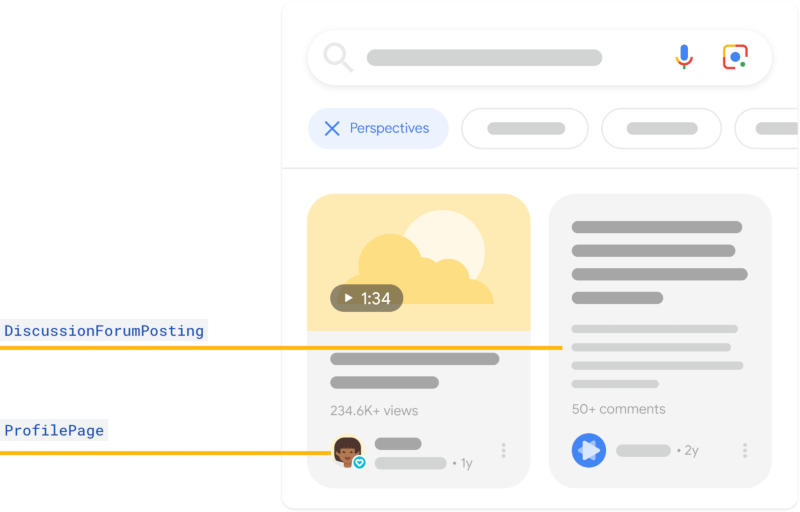Click the DiscussionForumPosting label
Image resolution: width=800 pixels, height=512 pixels.
(103, 331)
